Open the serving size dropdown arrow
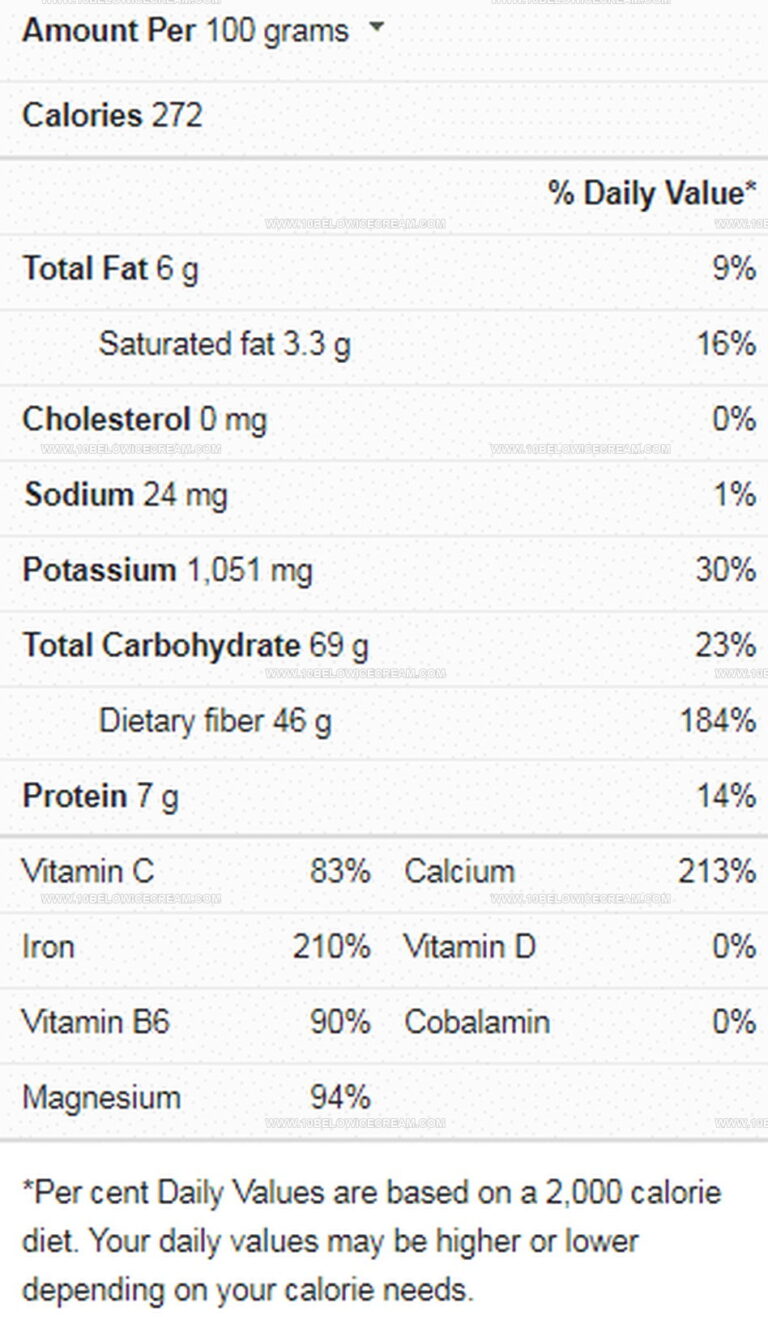768x1337 pixels. click(x=376, y=28)
